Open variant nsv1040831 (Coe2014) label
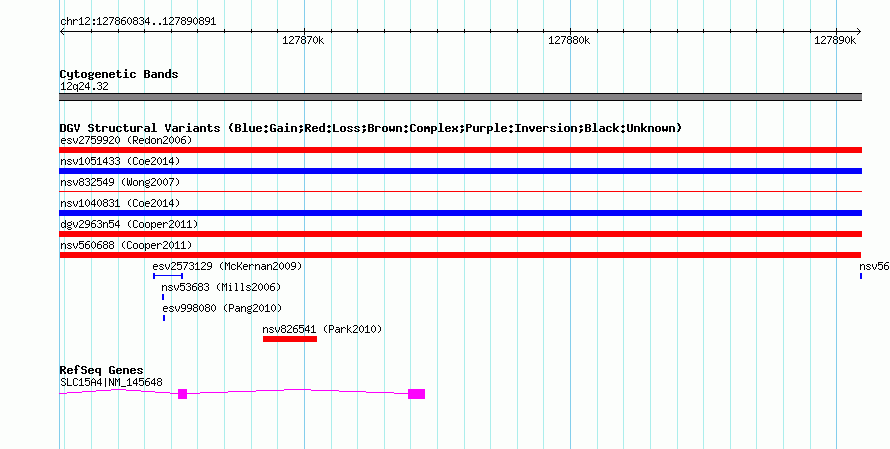Image resolution: width=890 pixels, height=449 pixels. click(x=120, y=203)
